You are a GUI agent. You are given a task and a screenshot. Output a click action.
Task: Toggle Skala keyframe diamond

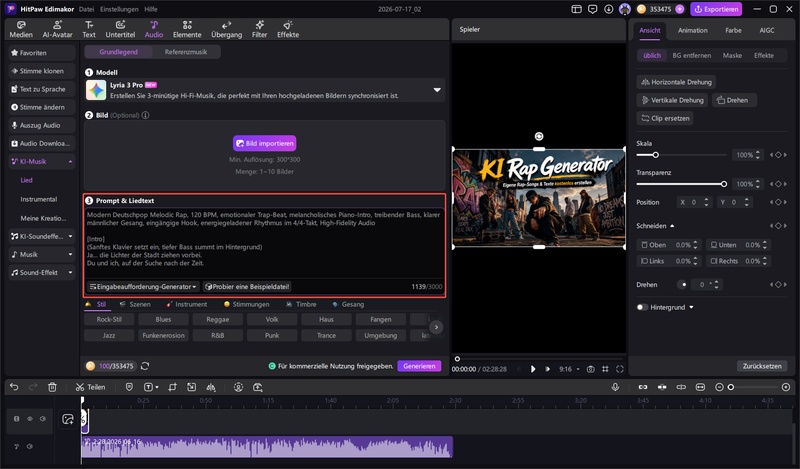click(x=778, y=155)
